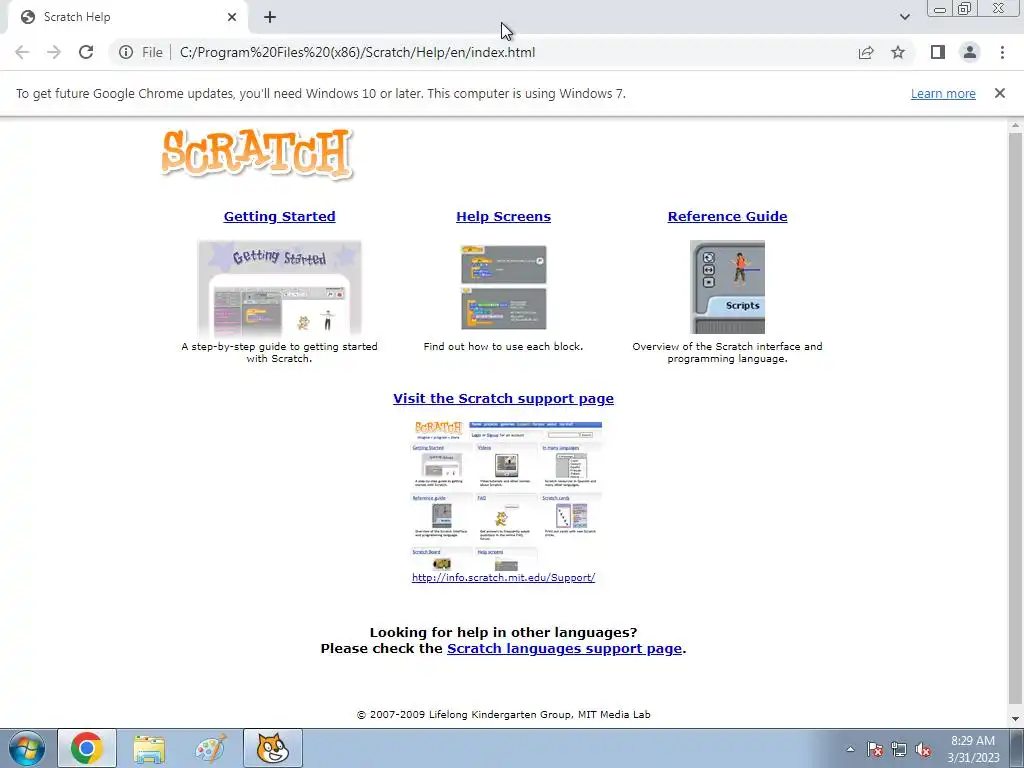Click the MIT Media Lab copyright text
This screenshot has width=1024, height=768.
[504, 714]
